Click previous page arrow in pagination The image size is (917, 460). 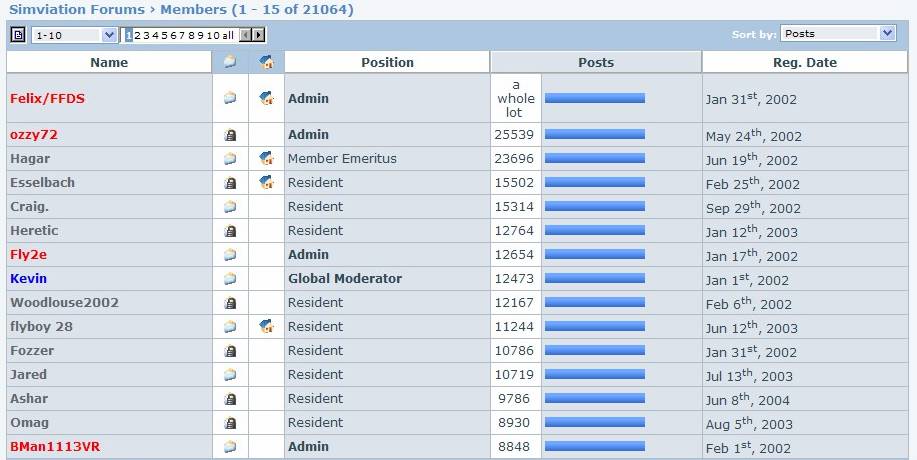pyautogui.click(x=245, y=35)
